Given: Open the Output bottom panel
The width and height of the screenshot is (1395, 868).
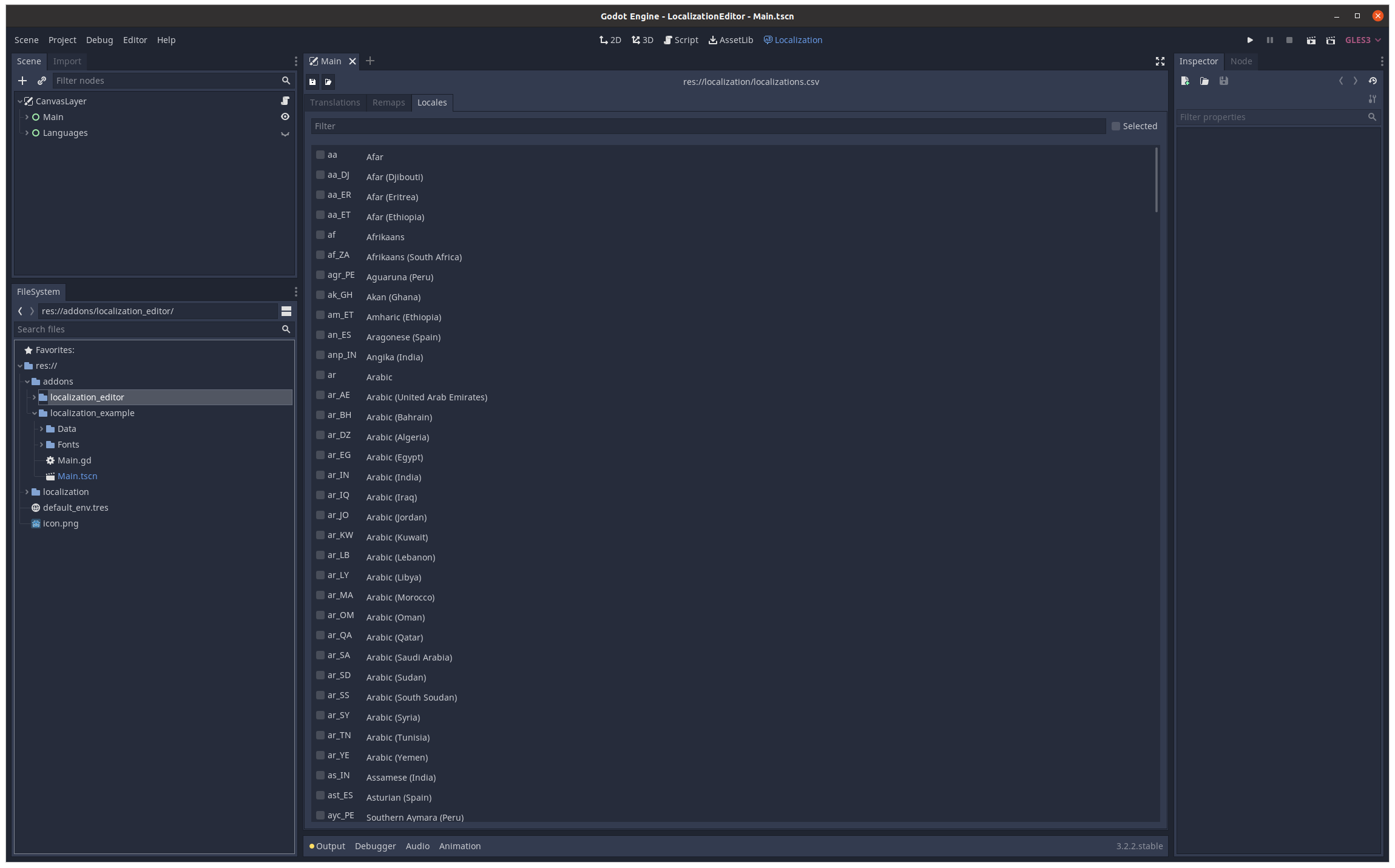Looking at the screenshot, I should tap(329, 846).
